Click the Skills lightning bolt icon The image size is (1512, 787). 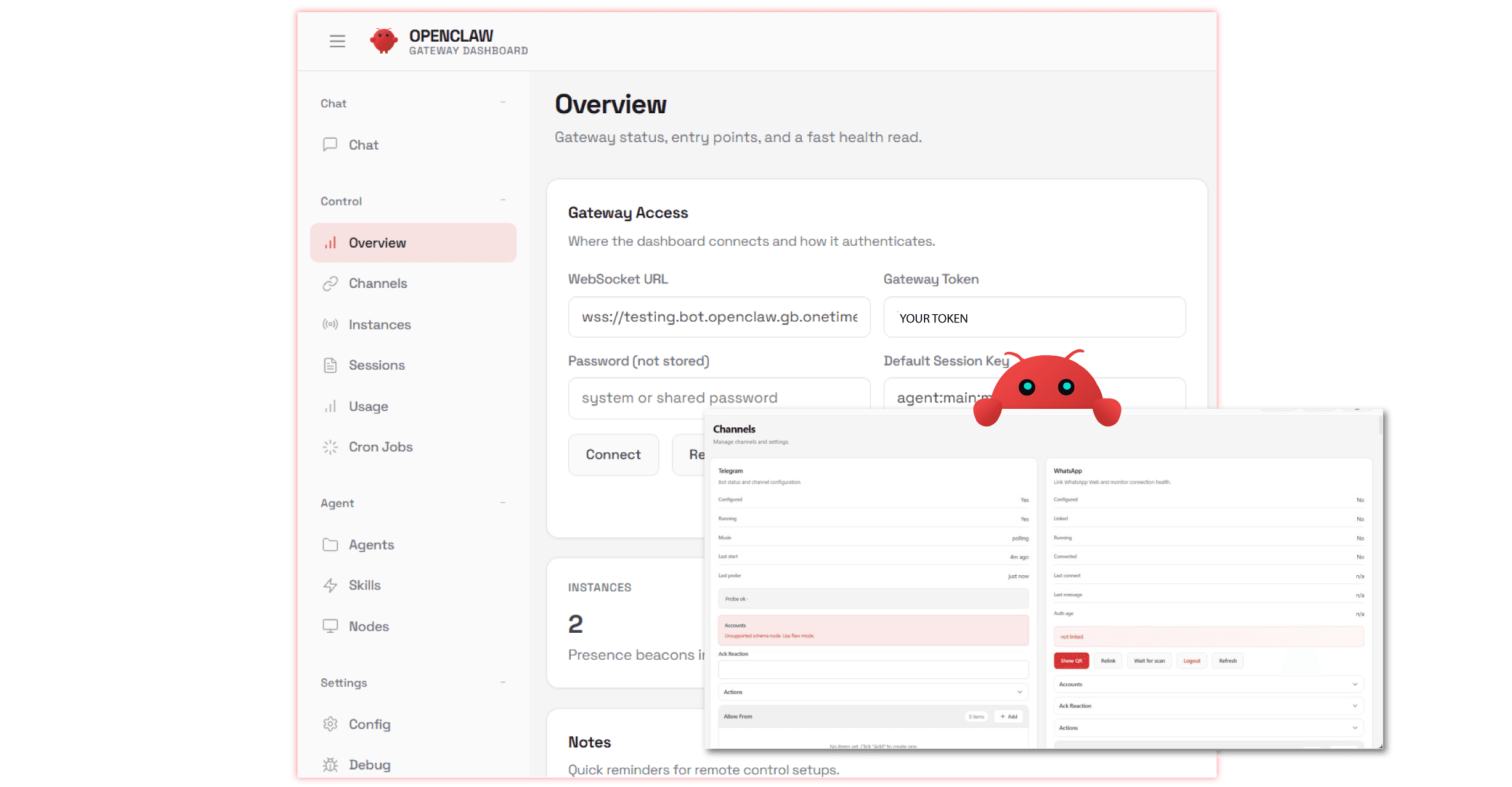coord(330,585)
